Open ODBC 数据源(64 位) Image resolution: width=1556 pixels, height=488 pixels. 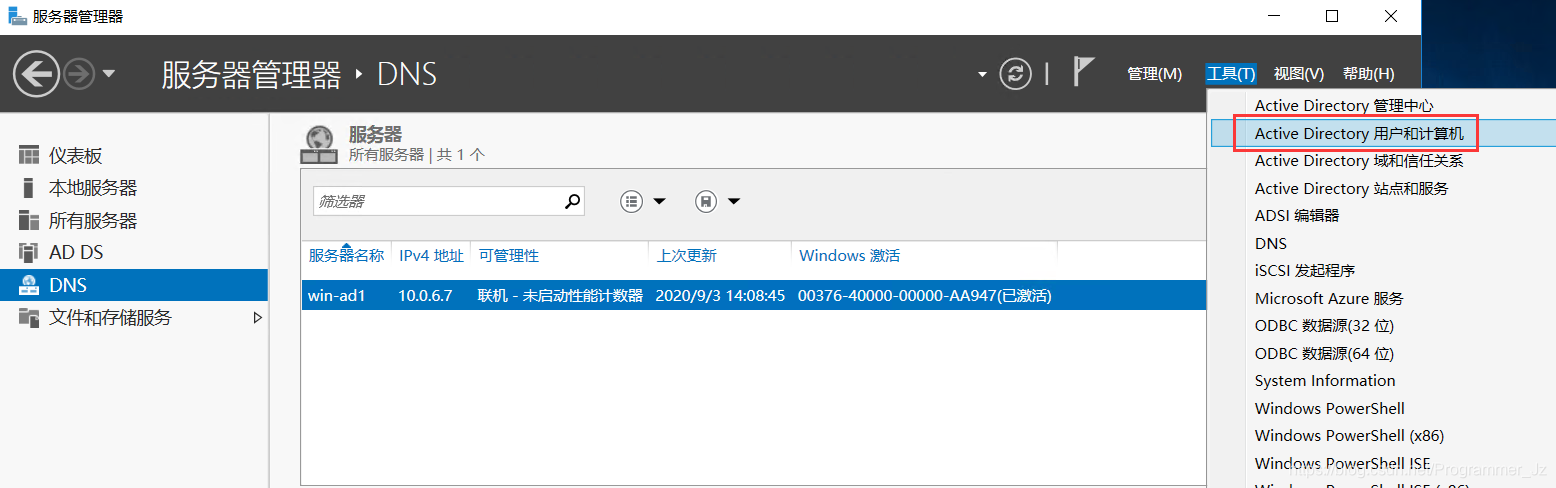pos(1324,353)
